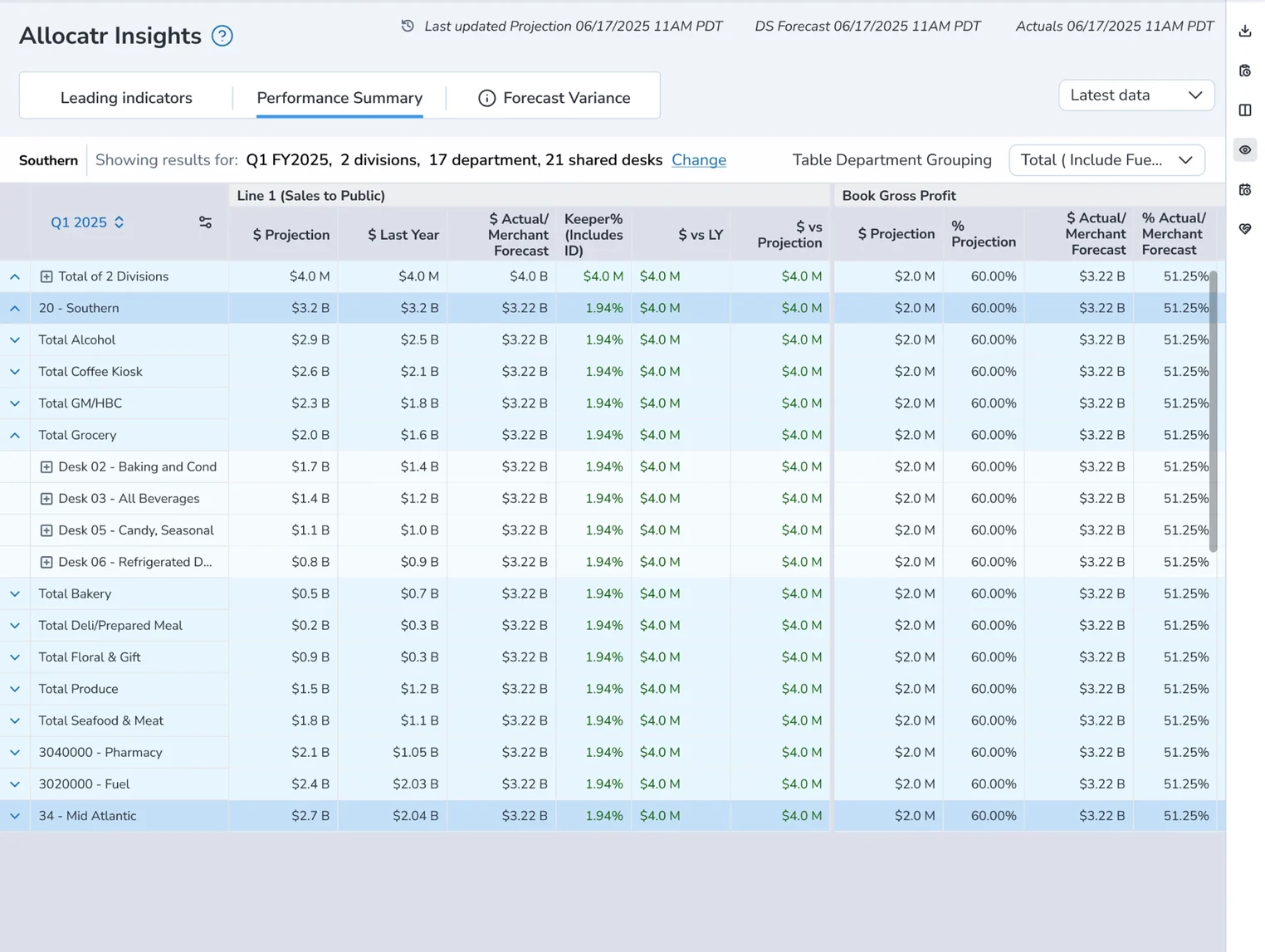Click the split columns icon in the sidebar
This screenshot has width=1265, height=952.
1245,110
